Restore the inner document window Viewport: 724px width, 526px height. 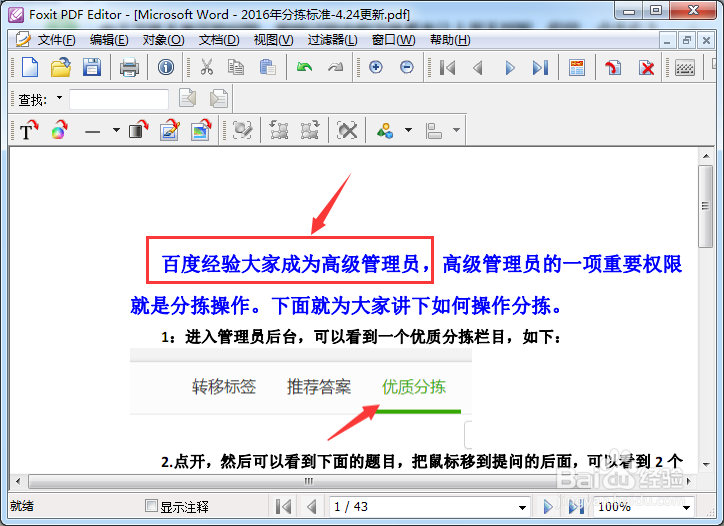coord(687,41)
